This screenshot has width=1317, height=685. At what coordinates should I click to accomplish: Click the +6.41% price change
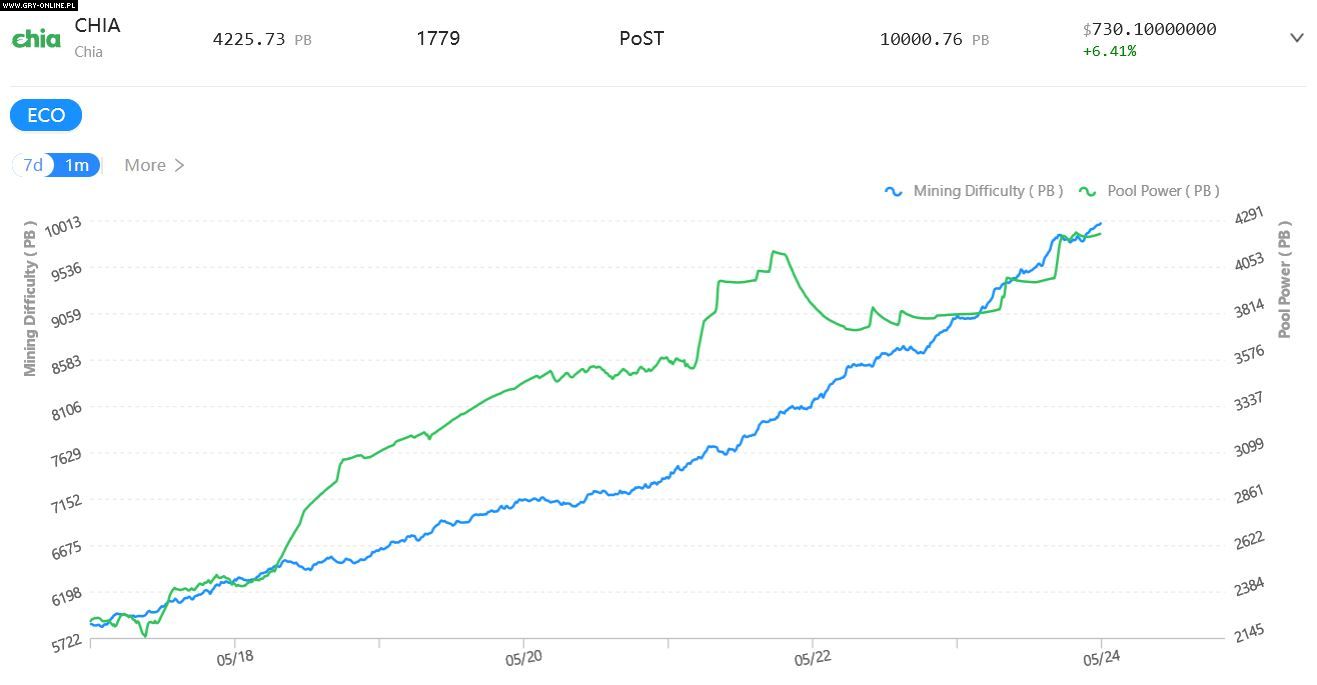tap(1109, 50)
